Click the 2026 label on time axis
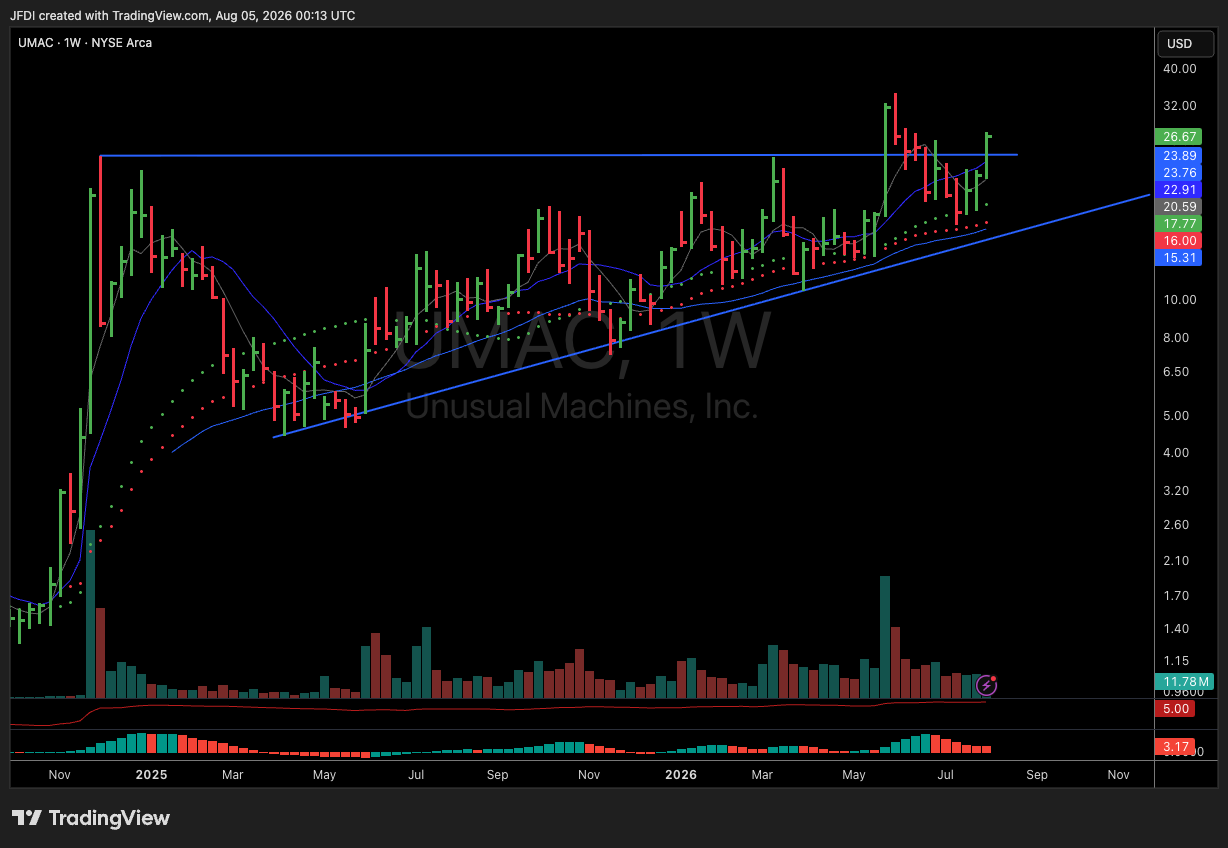 click(x=681, y=775)
